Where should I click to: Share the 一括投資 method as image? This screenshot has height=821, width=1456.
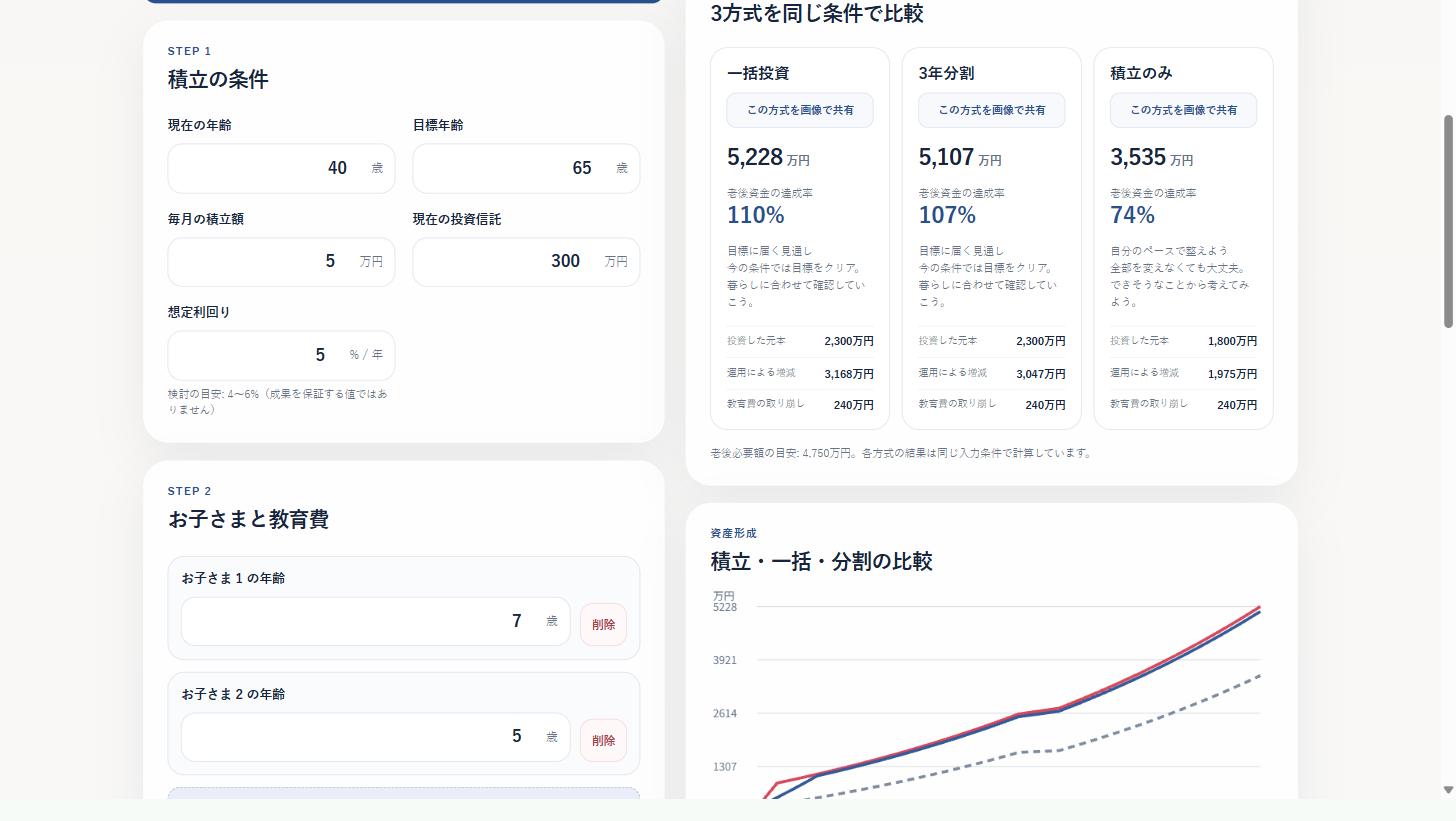pos(800,110)
